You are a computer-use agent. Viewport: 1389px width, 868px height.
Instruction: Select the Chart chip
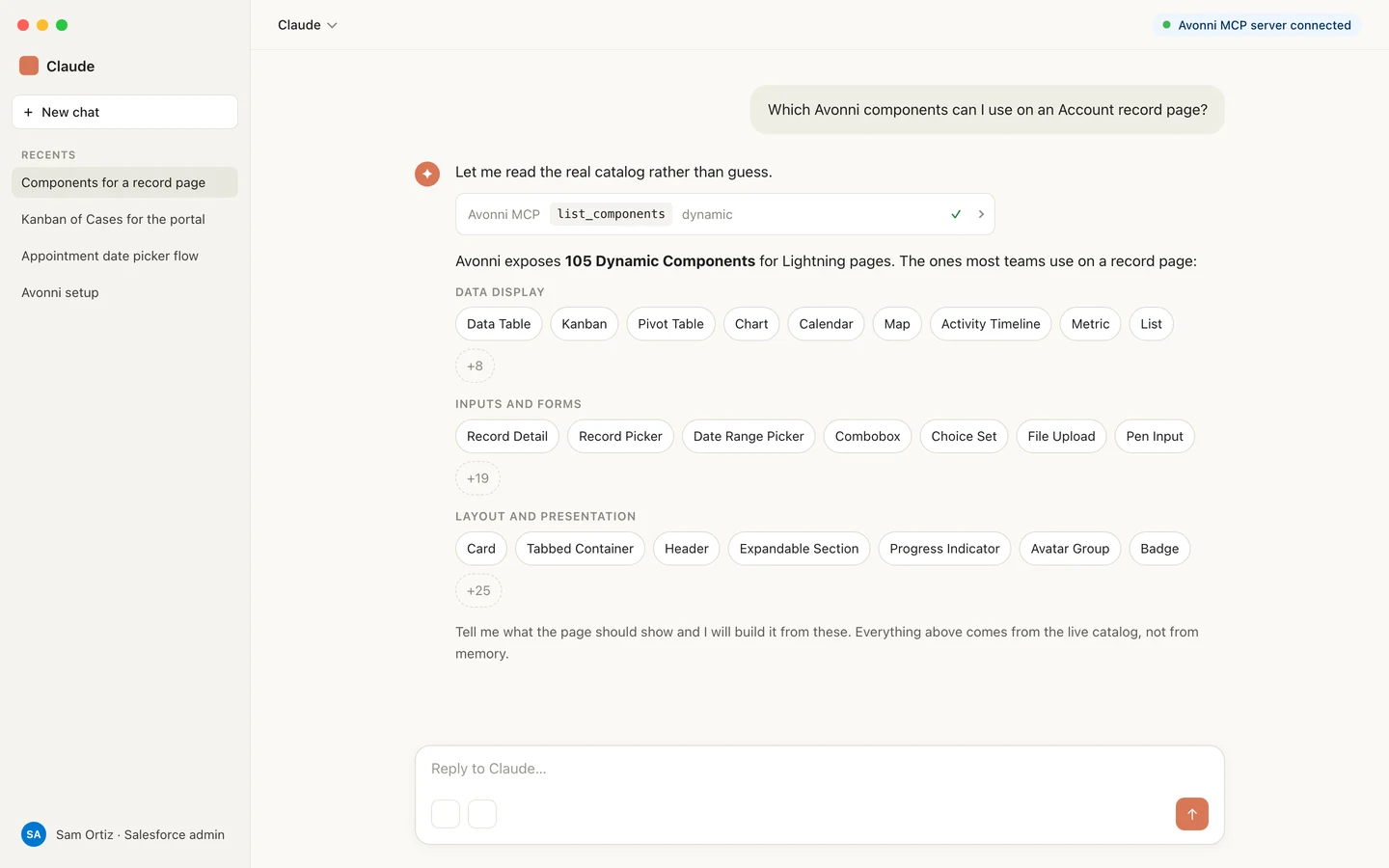point(751,324)
